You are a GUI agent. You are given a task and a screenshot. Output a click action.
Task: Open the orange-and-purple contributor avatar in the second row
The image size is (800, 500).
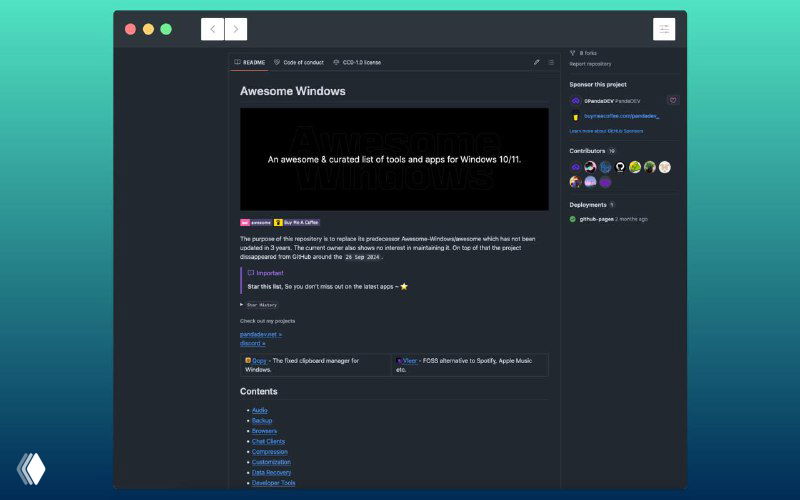(576, 182)
